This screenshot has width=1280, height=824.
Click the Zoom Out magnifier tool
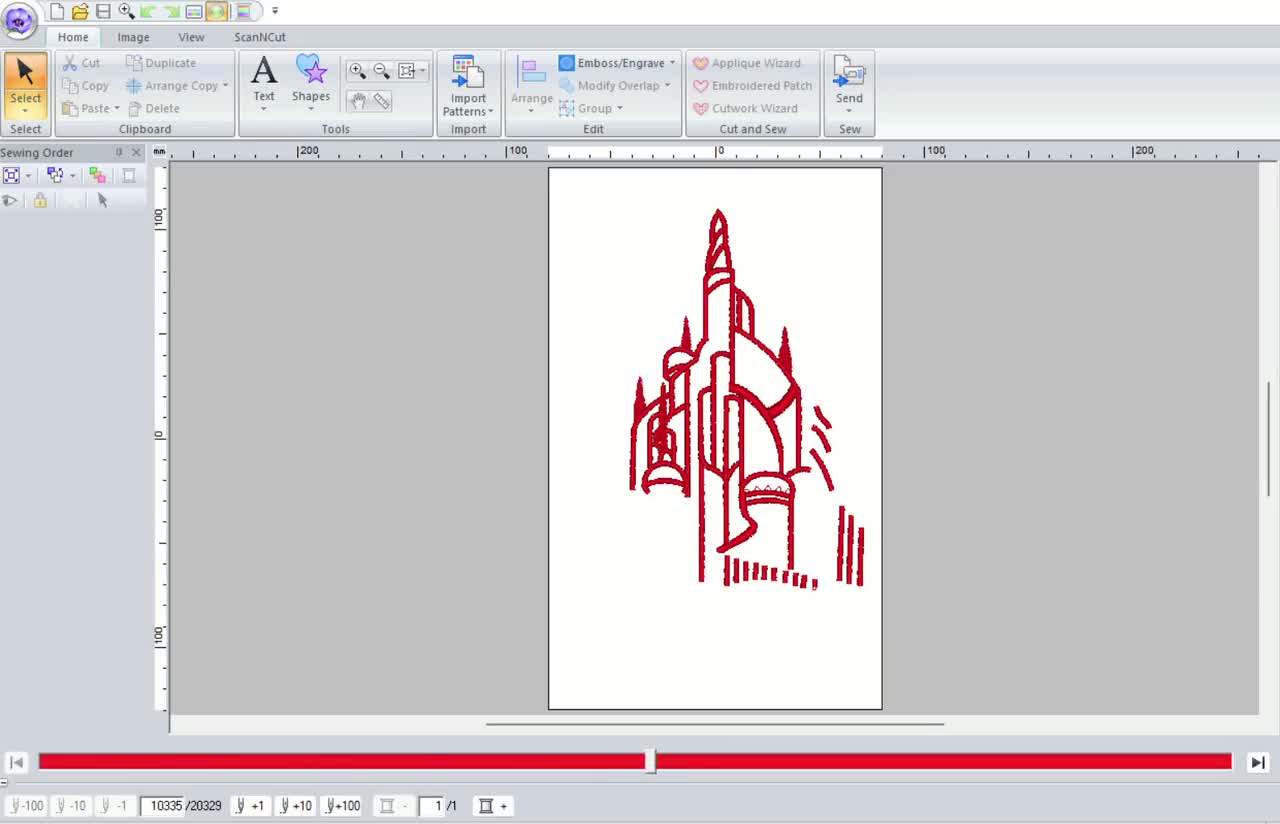point(381,71)
